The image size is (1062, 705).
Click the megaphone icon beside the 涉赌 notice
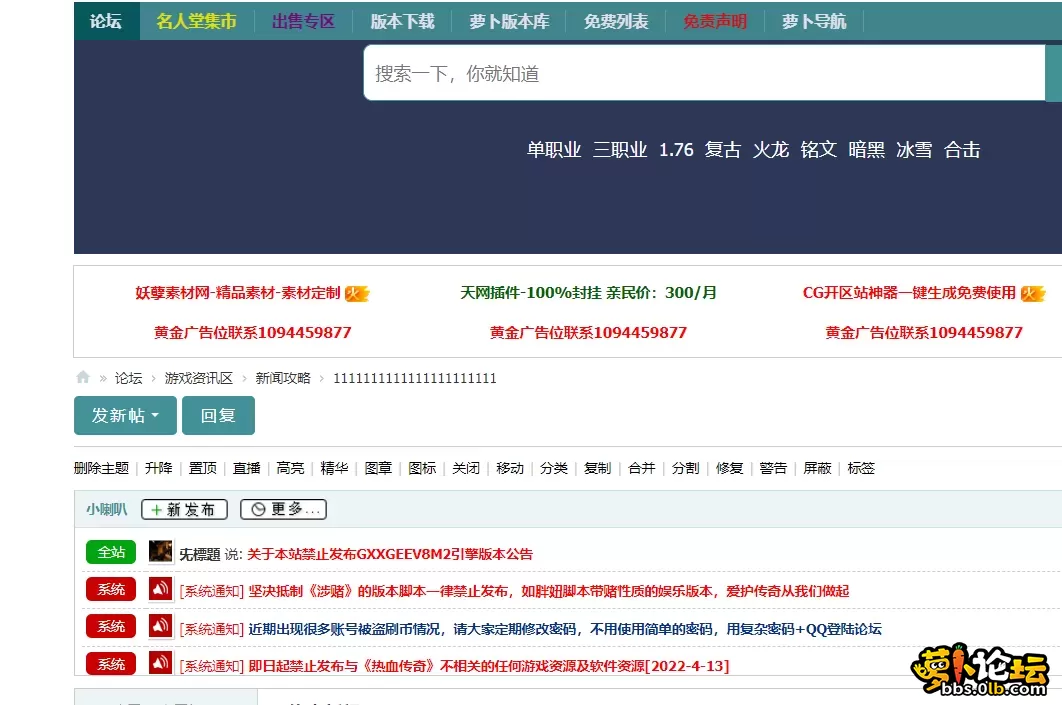click(x=160, y=591)
